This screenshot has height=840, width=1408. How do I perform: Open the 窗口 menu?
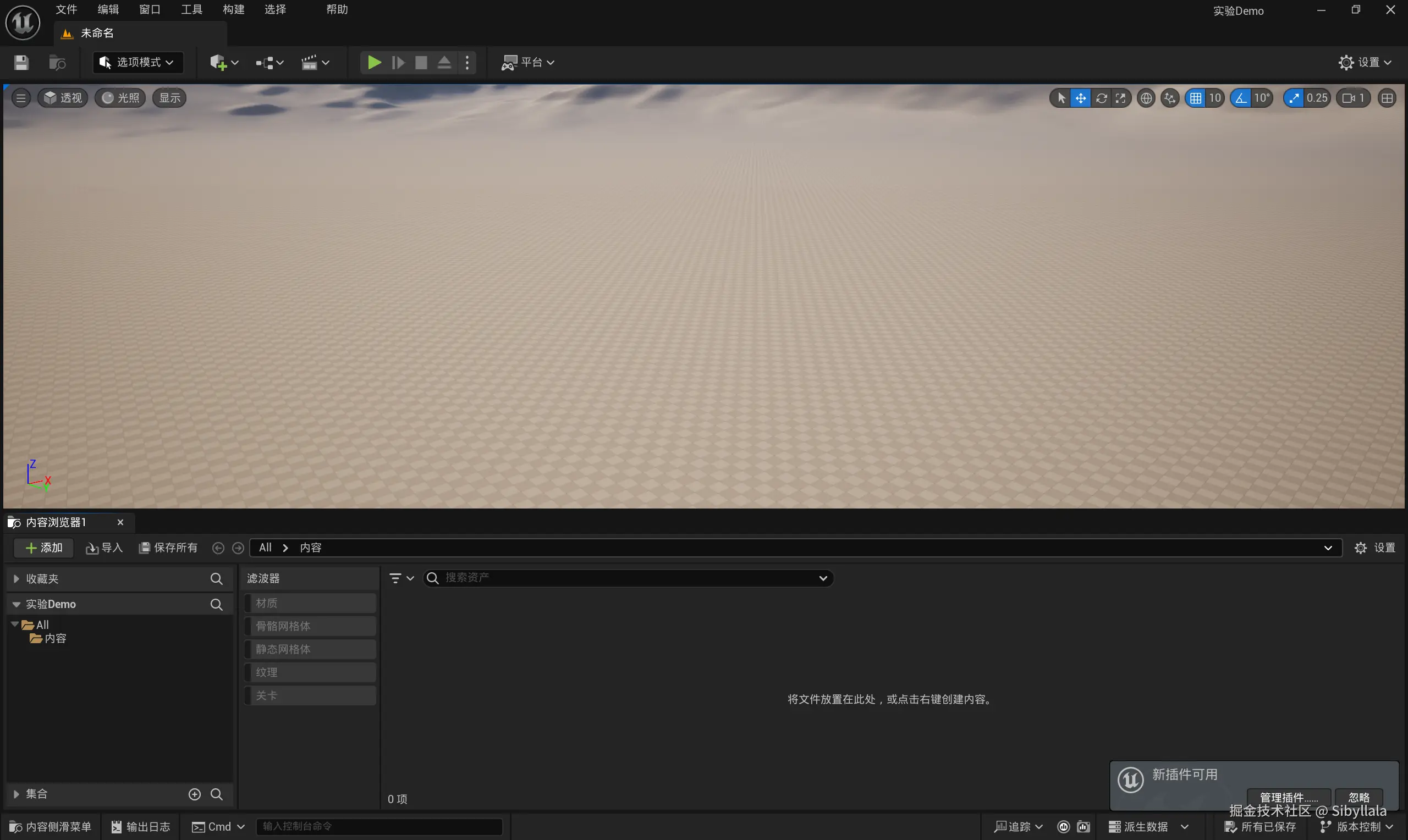click(150, 10)
